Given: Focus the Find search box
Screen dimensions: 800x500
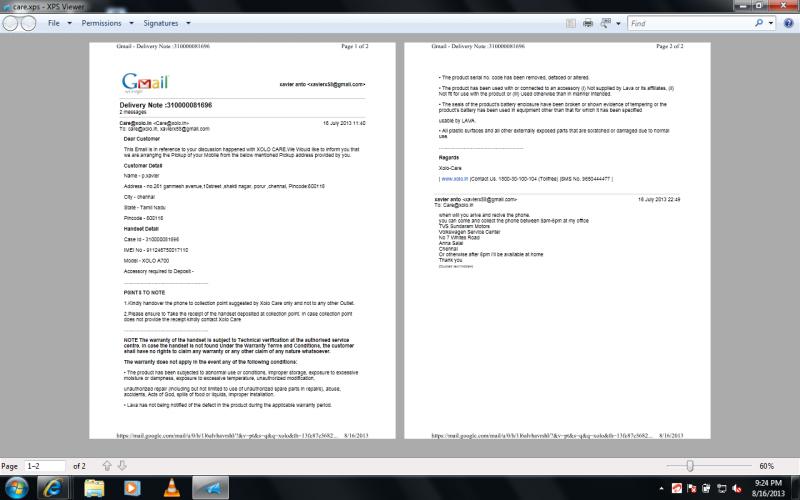Looking at the screenshot, I should pyautogui.click(x=690, y=23).
